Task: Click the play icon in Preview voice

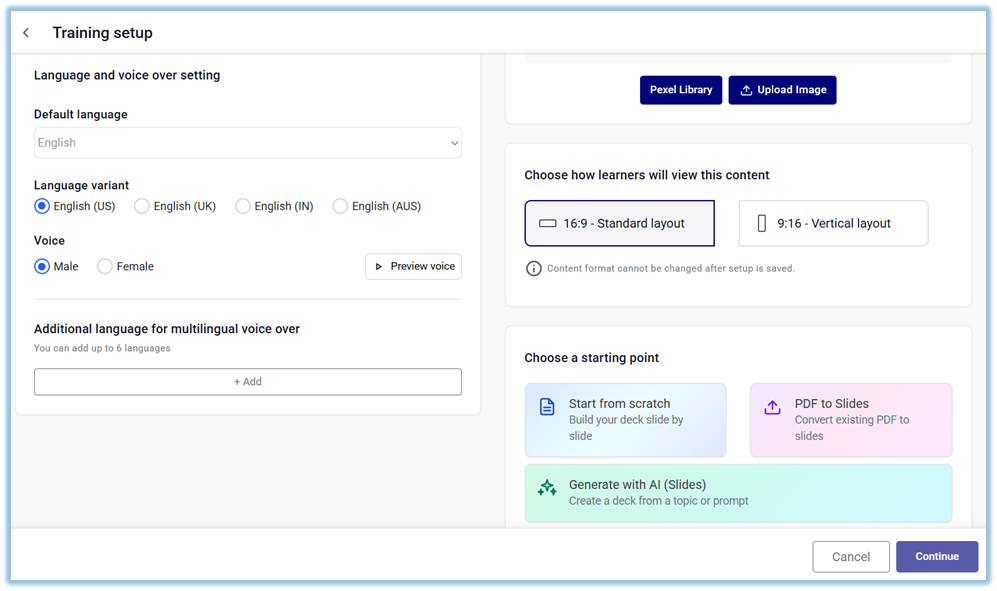Action: pyautogui.click(x=379, y=267)
